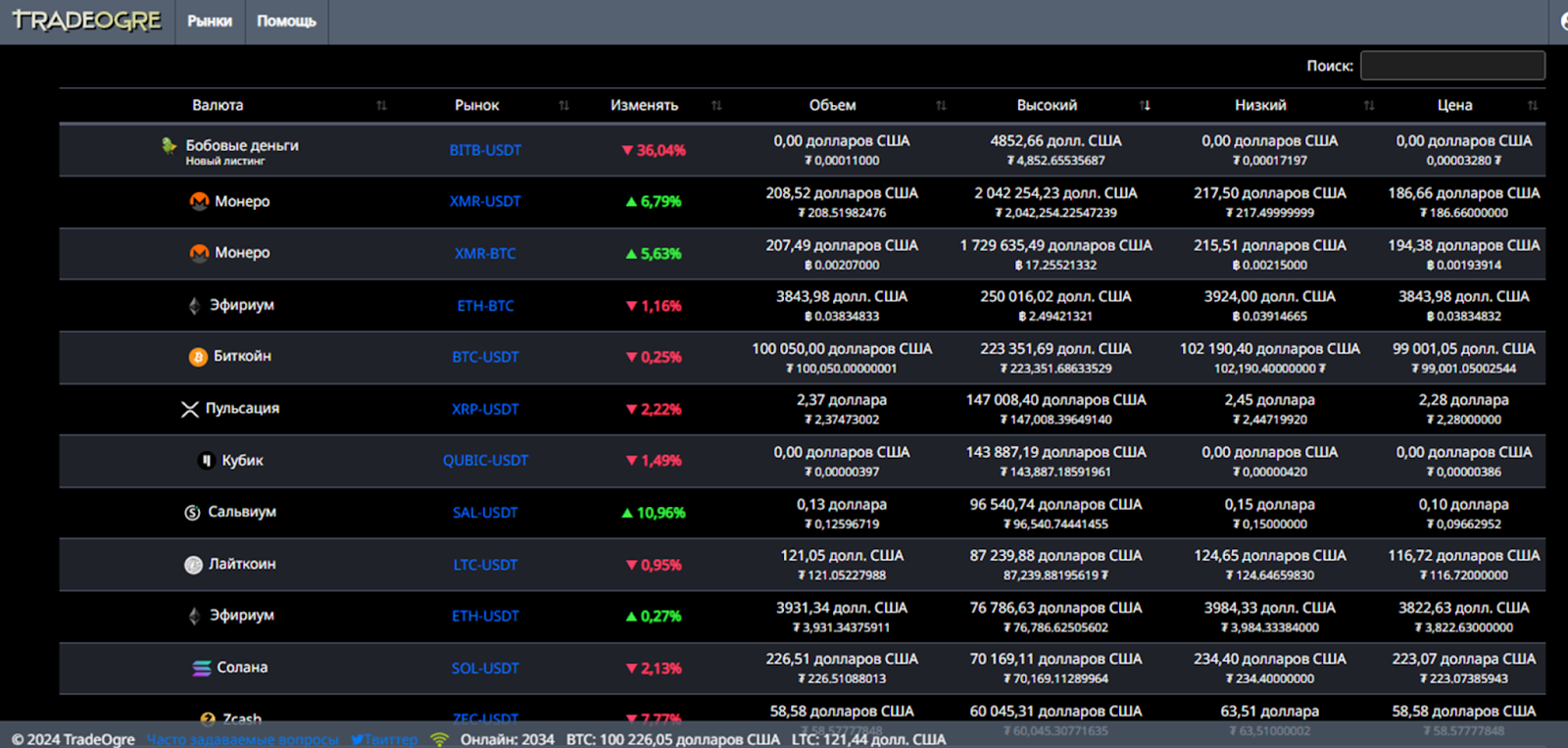Sort table by Низкий column arrows

[1369, 105]
